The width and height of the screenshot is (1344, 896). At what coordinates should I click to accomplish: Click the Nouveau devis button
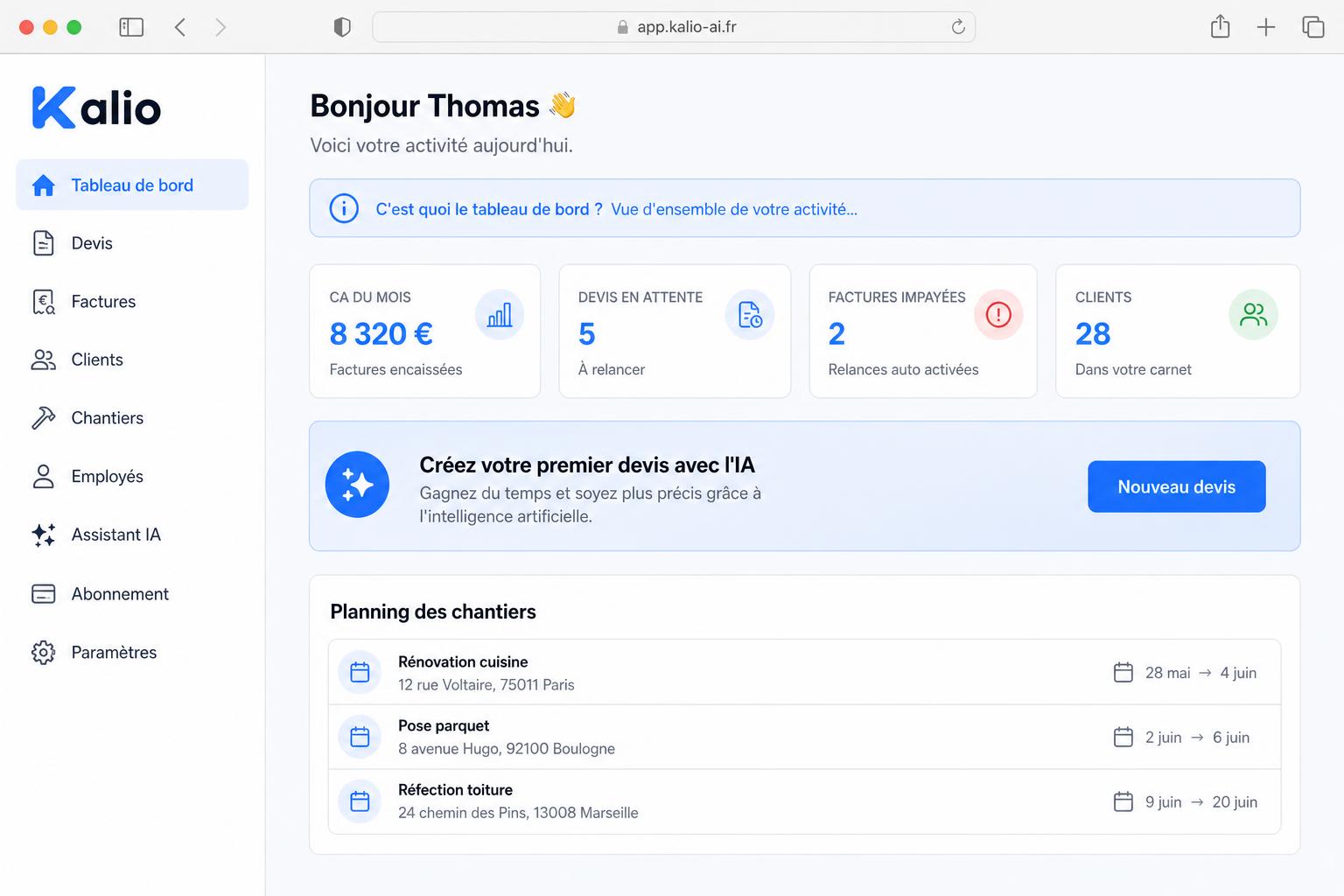tap(1177, 486)
